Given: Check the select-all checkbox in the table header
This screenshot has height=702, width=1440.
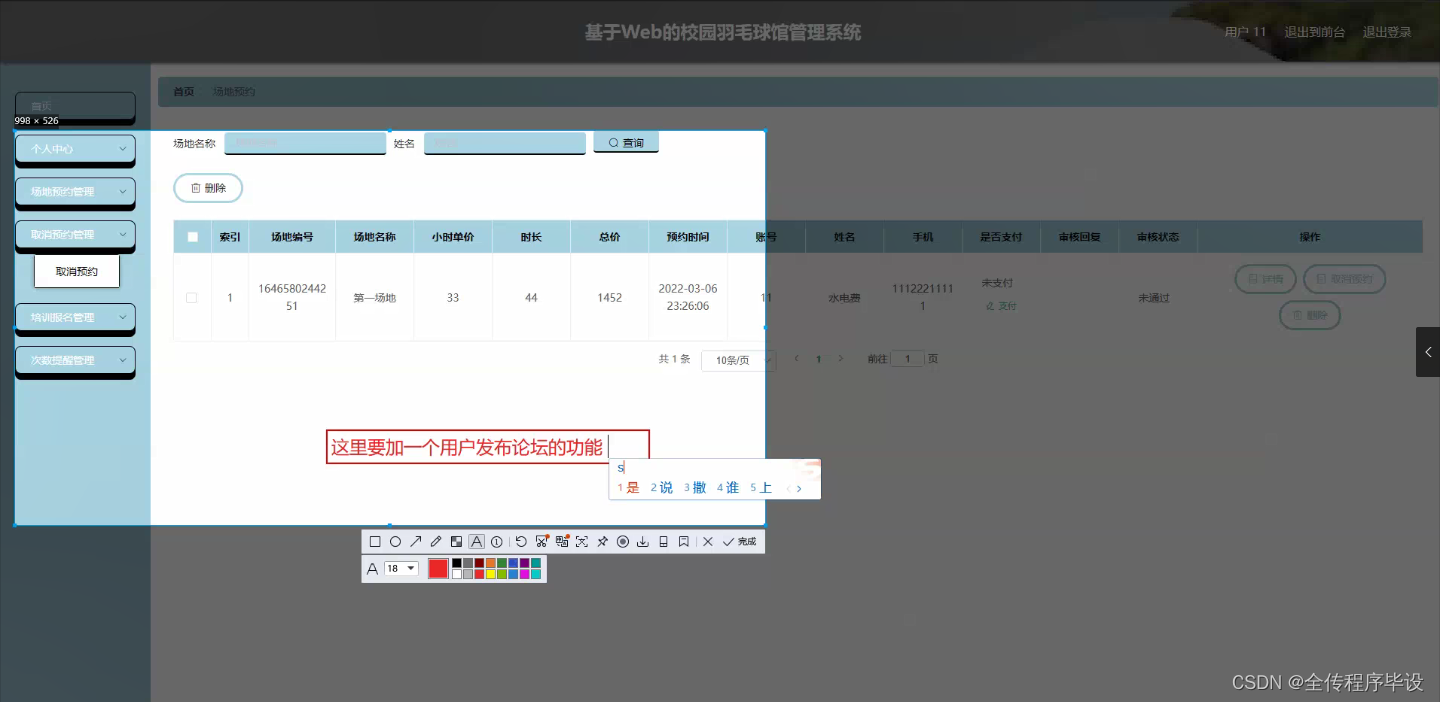Looking at the screenshot, I should 192,236.
